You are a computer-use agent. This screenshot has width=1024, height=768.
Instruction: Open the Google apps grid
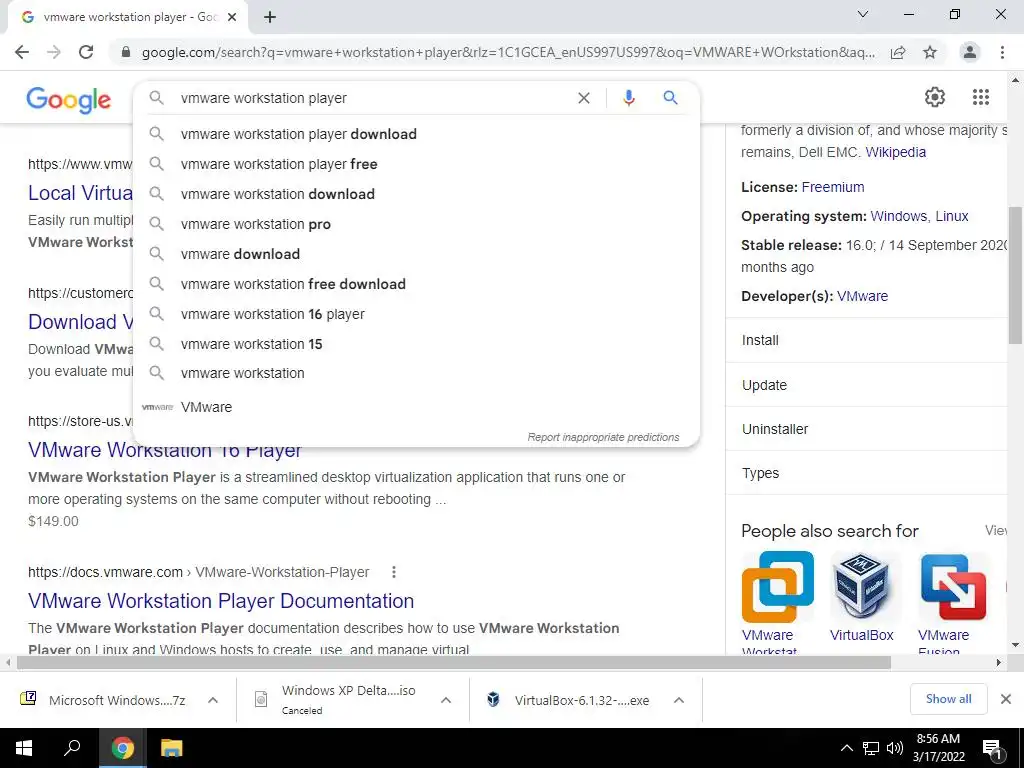(x=980, y=97)
